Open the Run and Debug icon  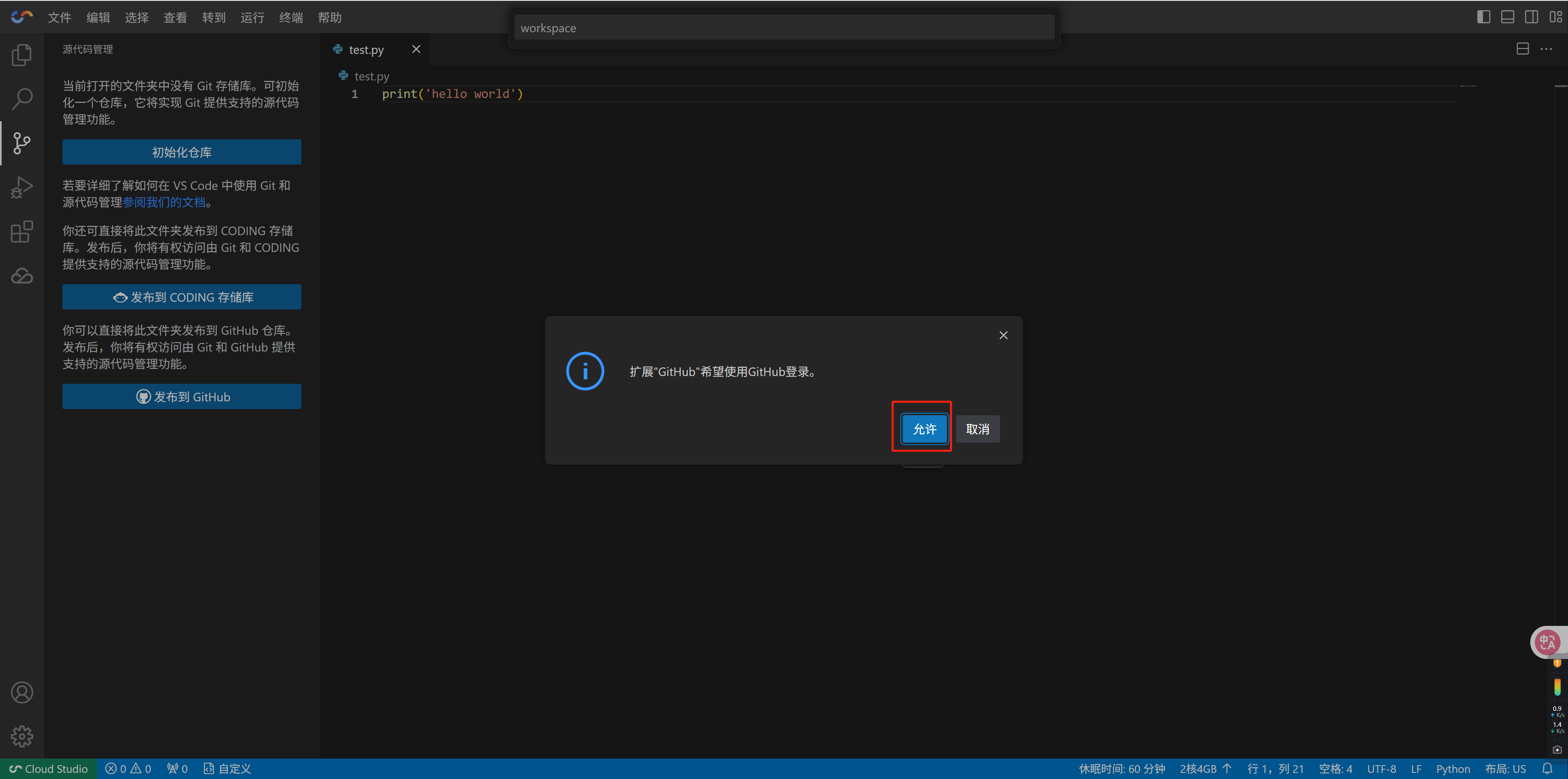coord(22,187)
